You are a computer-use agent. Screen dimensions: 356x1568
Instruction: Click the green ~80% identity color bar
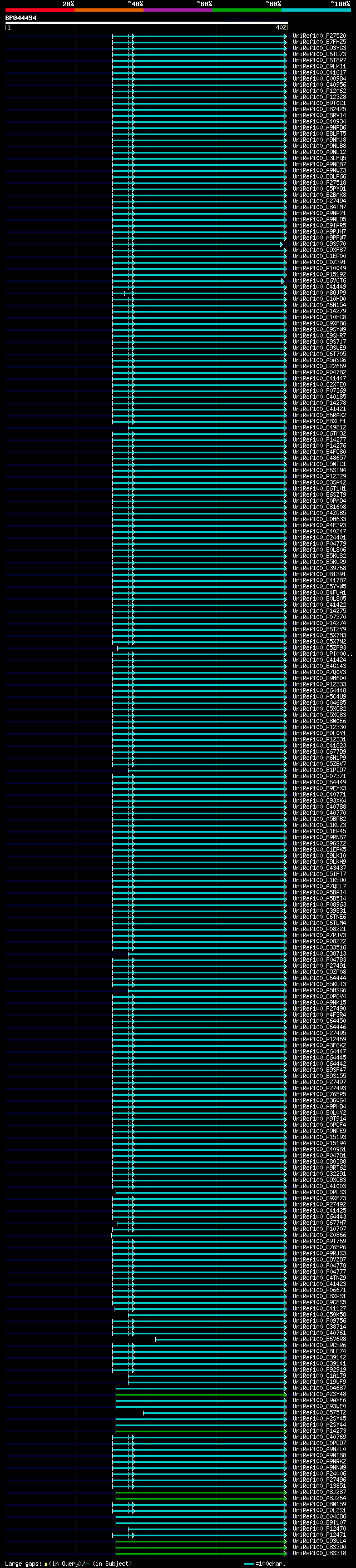pos(247,11)
